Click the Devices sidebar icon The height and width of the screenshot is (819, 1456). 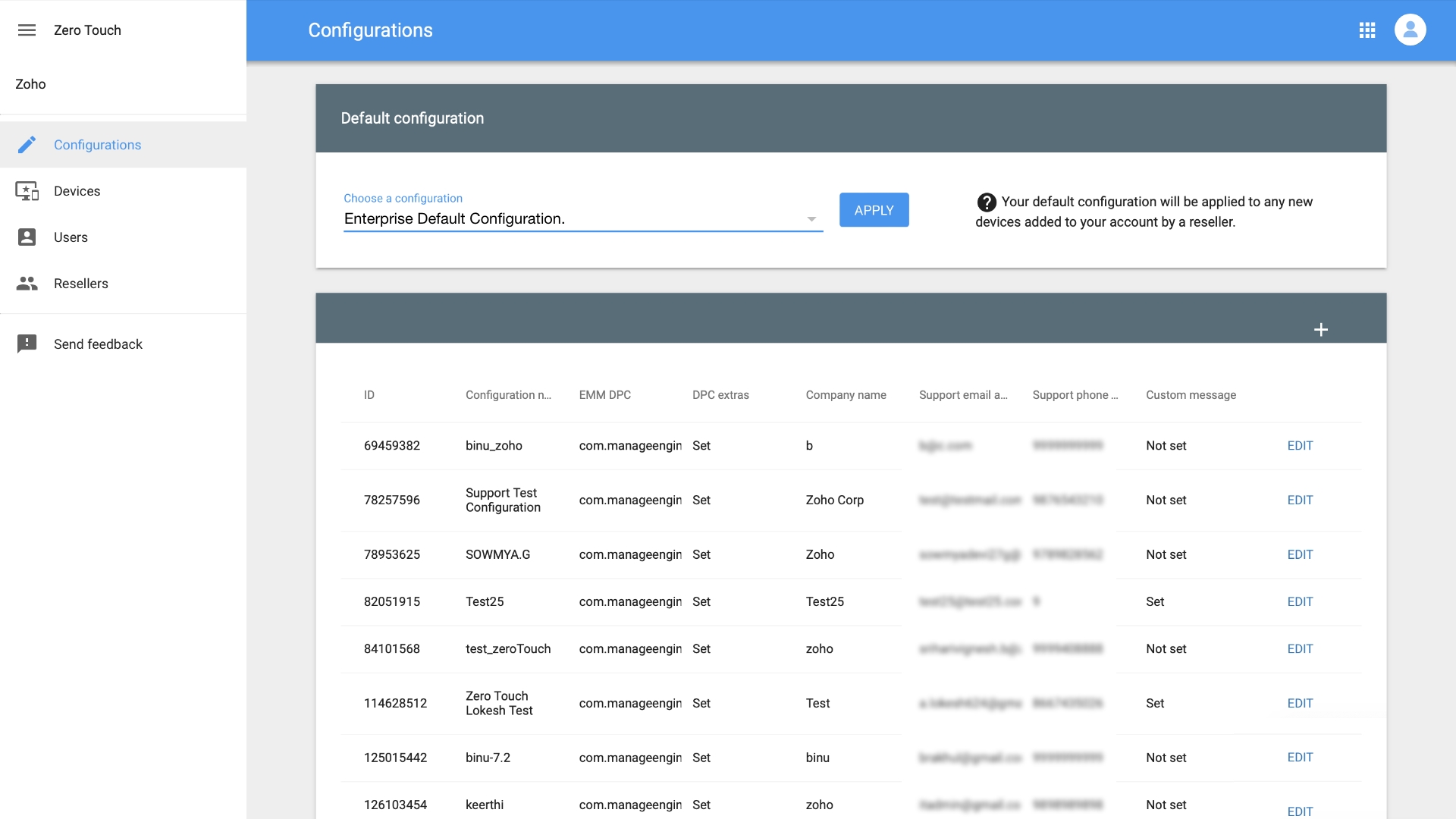[x=27, y=191]
